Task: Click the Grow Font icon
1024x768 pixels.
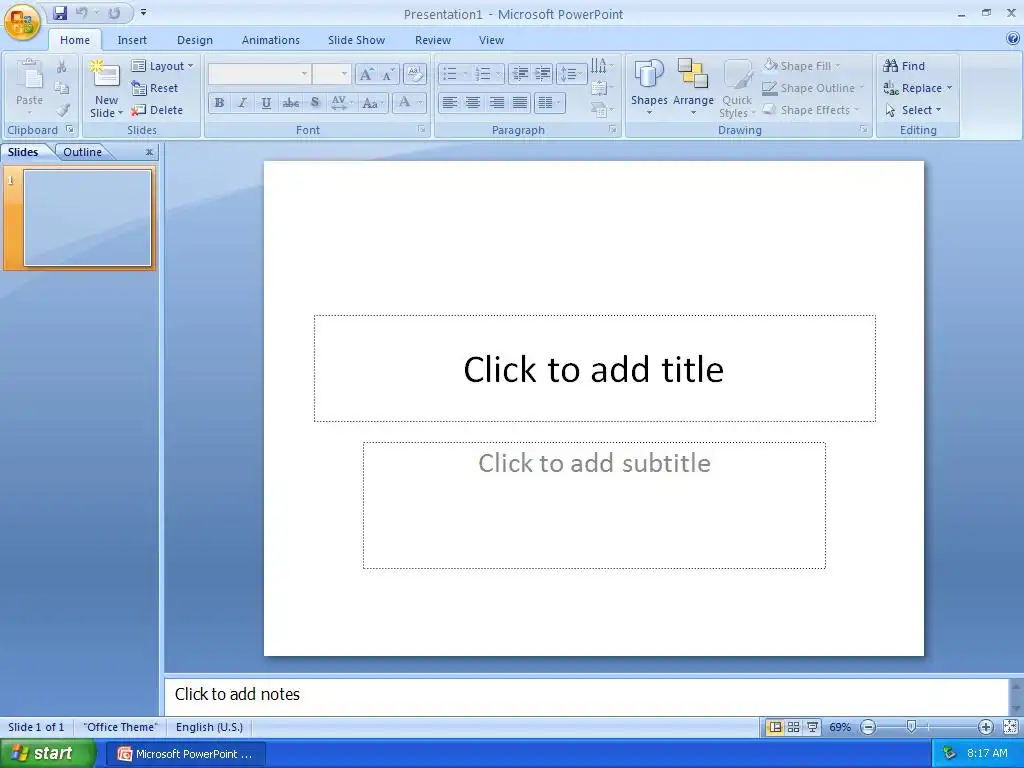Action: click(366, 74)
